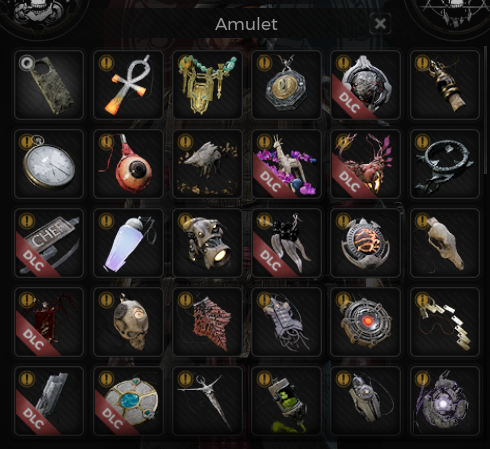
Task: Select the stone tag with ring amulet
Action: 49,85
